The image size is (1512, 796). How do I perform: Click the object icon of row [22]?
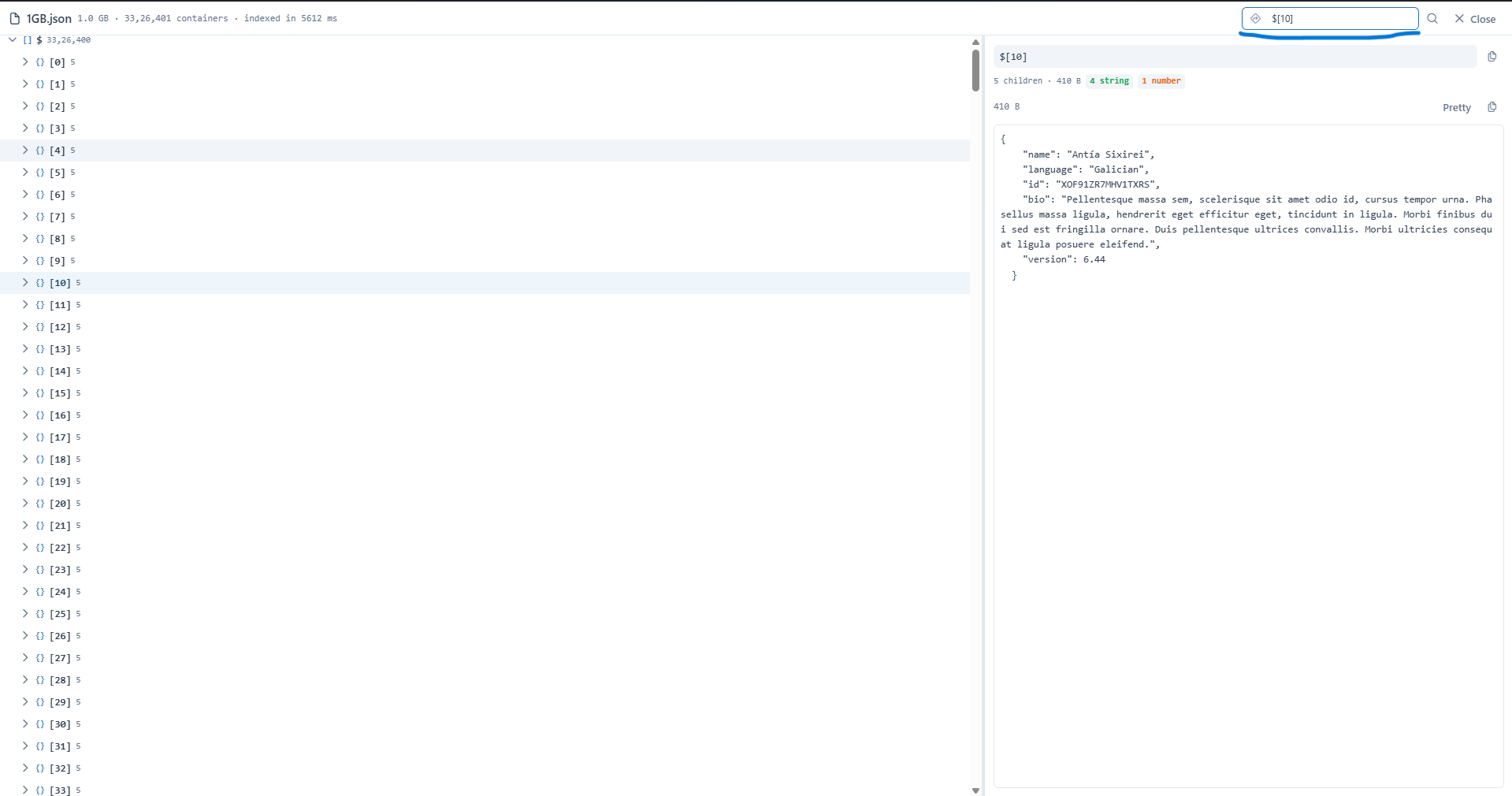[40, 548]
